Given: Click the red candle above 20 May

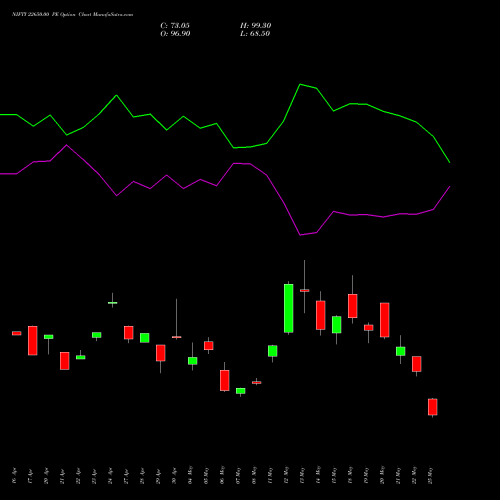Looking at the screenshot, I should (x=385, y=320).
